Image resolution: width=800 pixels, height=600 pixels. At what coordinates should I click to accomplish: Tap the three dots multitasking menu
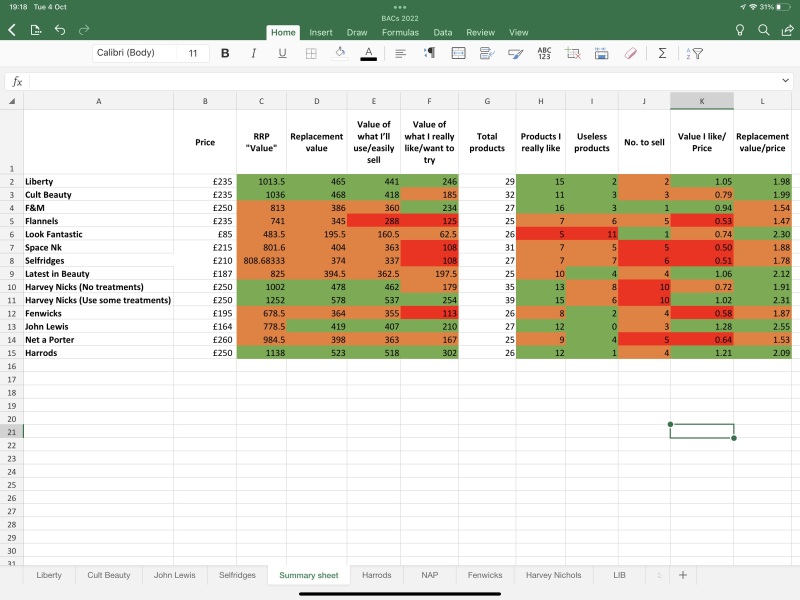point(400,7)
